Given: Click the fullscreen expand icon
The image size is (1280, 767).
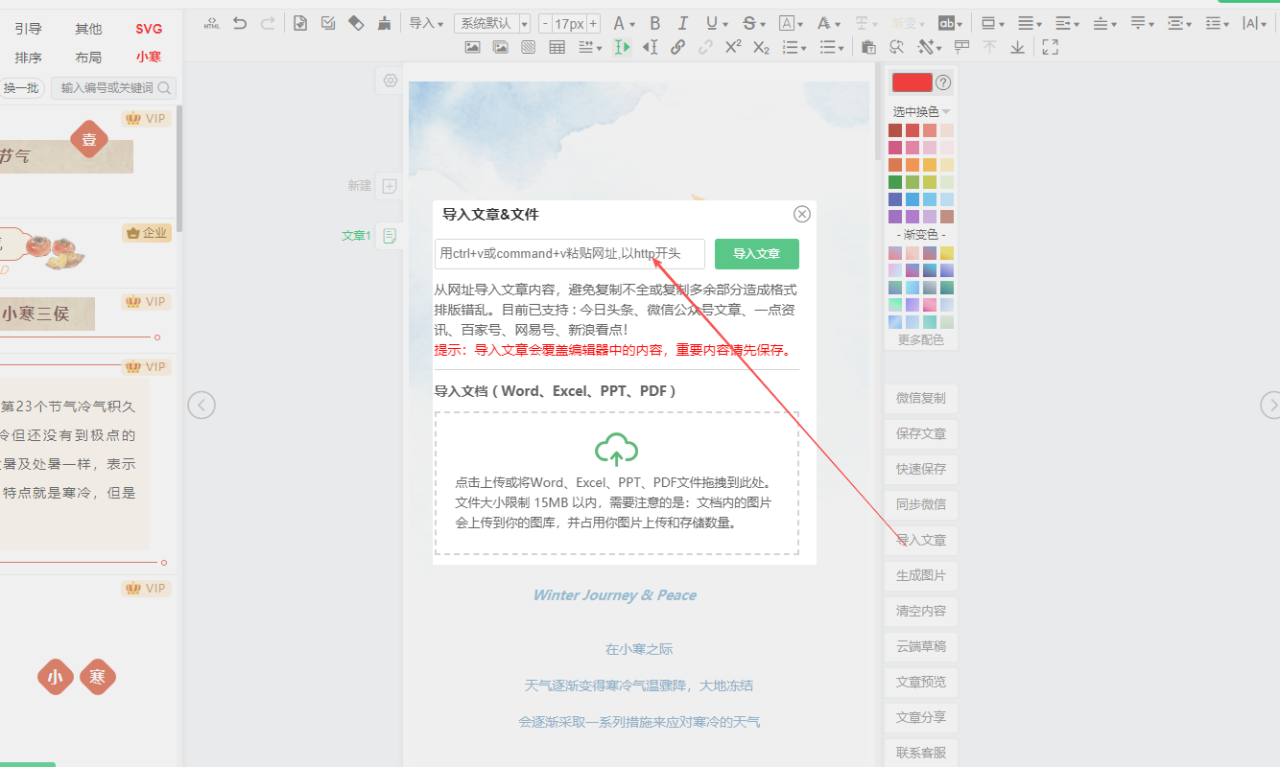Looking at the screenshot, I should [x=1050, y=47].
